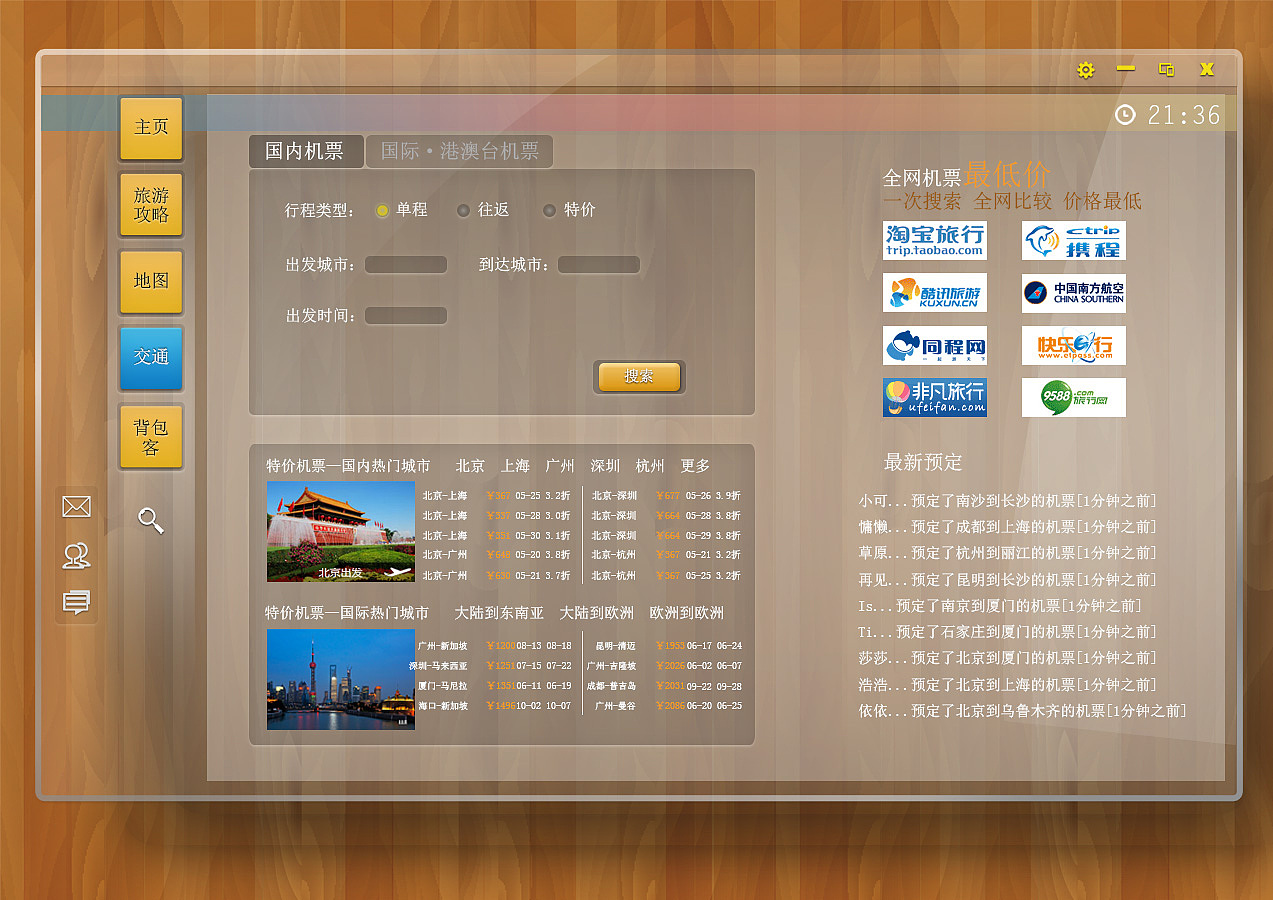
Task: Switch to the 国内机票 tab
Action: pos(305,151)
